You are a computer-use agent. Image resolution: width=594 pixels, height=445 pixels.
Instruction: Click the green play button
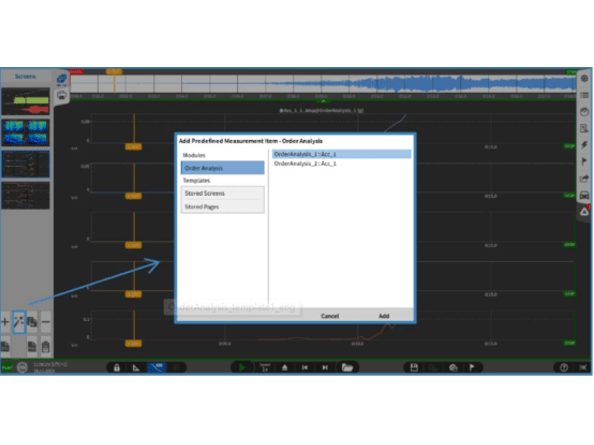pos(242,367)
